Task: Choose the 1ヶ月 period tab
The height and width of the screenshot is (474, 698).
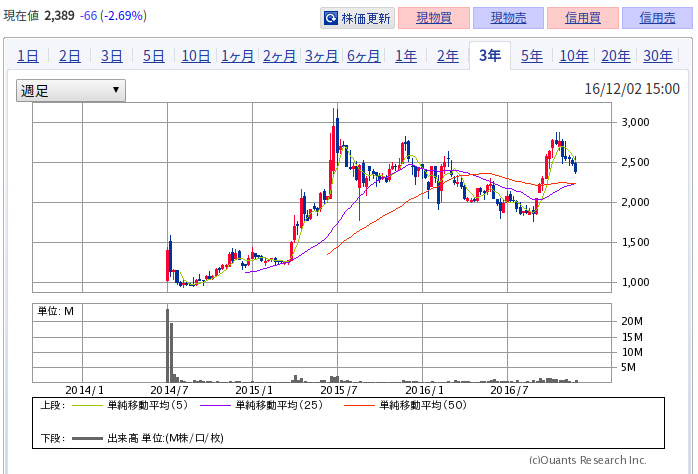Action: [238, 56]
